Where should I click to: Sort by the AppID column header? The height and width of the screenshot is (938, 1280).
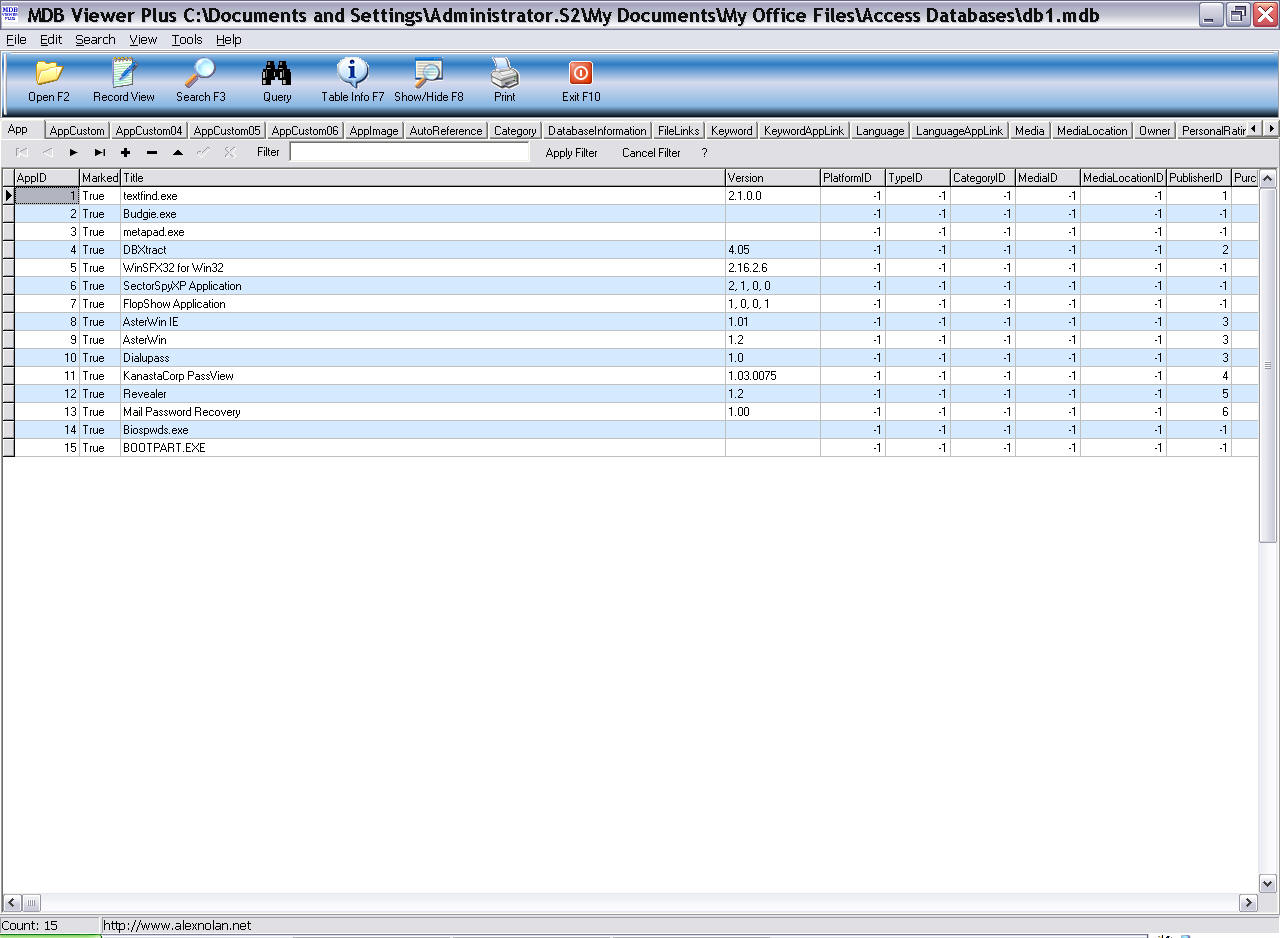pos(47,177)
